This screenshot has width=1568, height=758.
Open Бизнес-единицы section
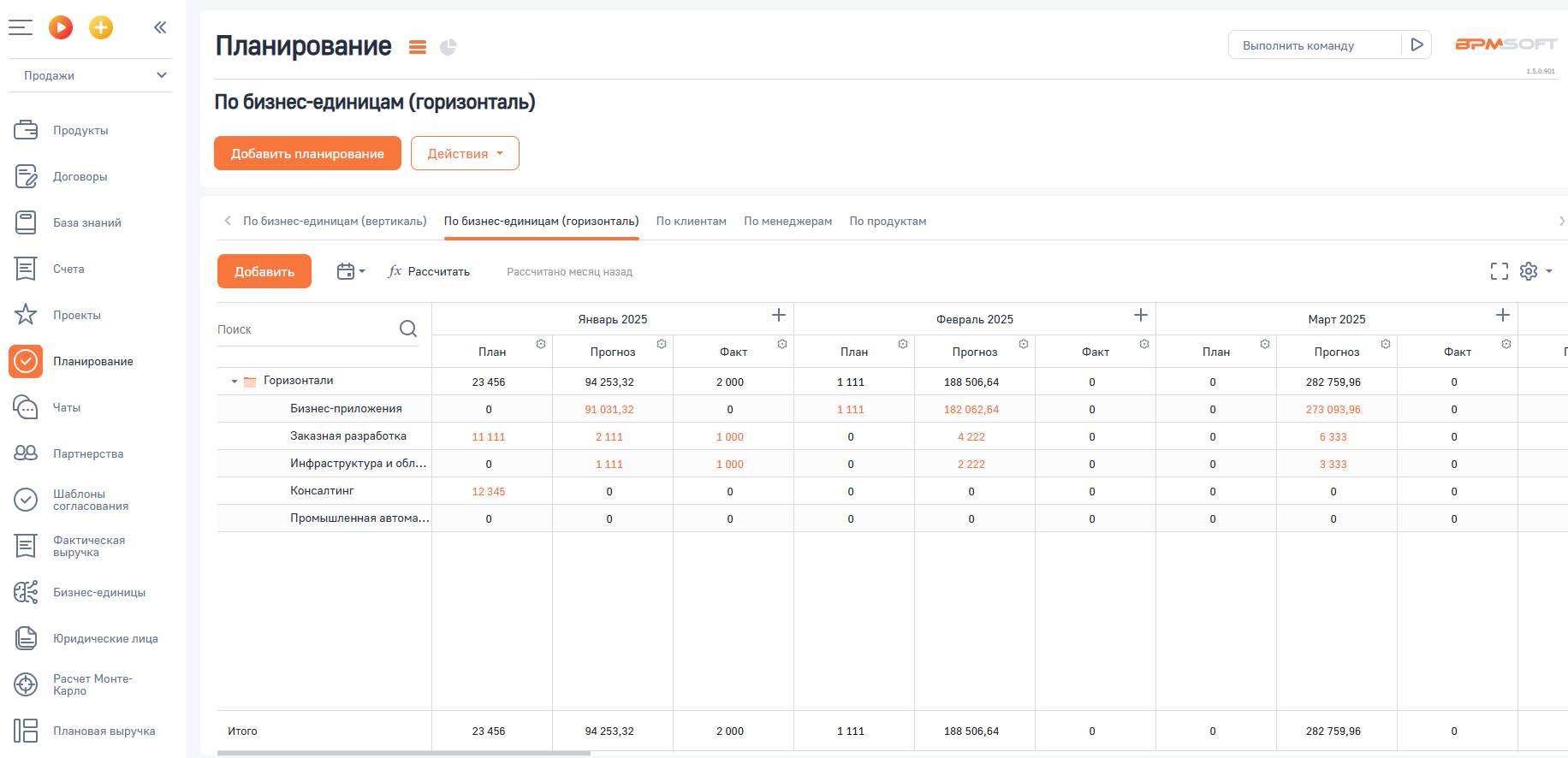(99, 592)
